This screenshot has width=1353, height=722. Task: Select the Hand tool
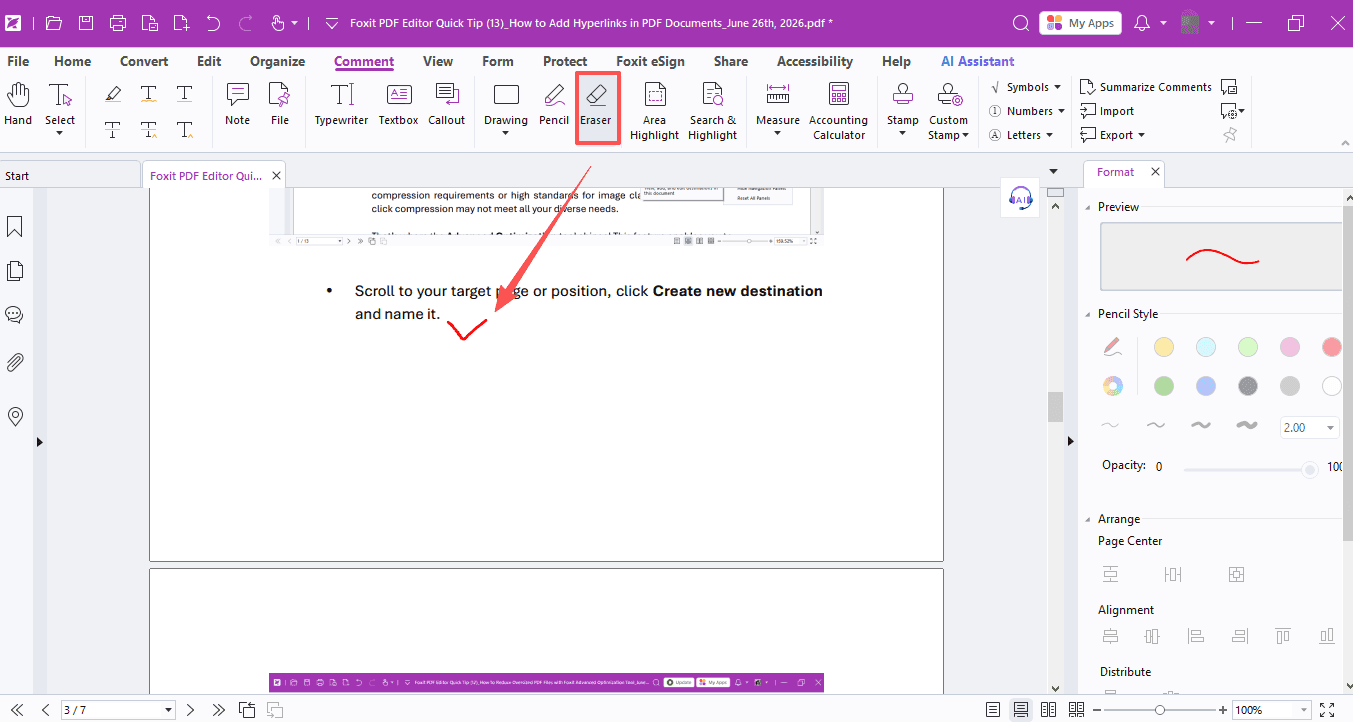click(18, 105)
